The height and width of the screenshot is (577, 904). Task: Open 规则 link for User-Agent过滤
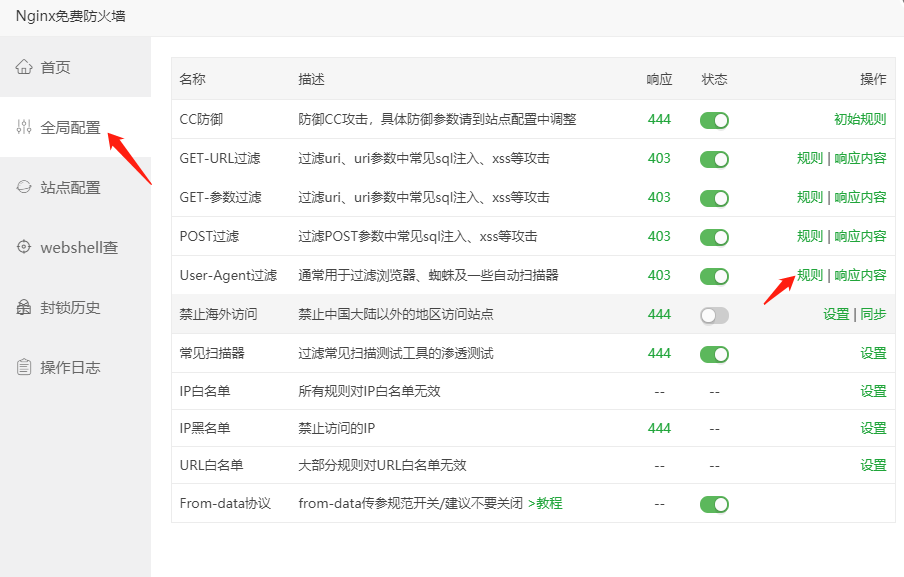(x=808, y=275)
